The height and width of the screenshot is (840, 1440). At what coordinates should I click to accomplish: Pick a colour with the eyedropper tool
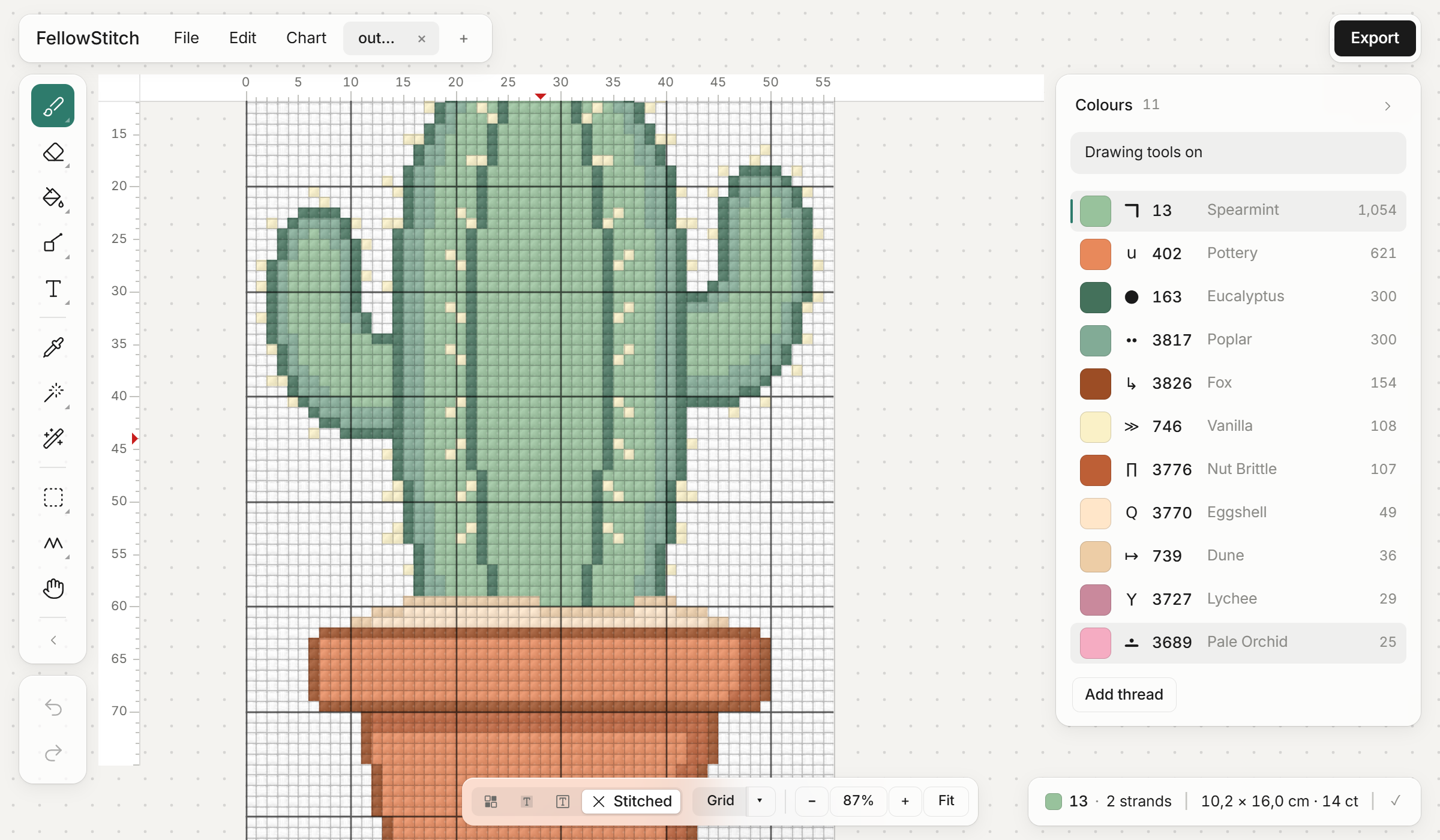point(53,347)
